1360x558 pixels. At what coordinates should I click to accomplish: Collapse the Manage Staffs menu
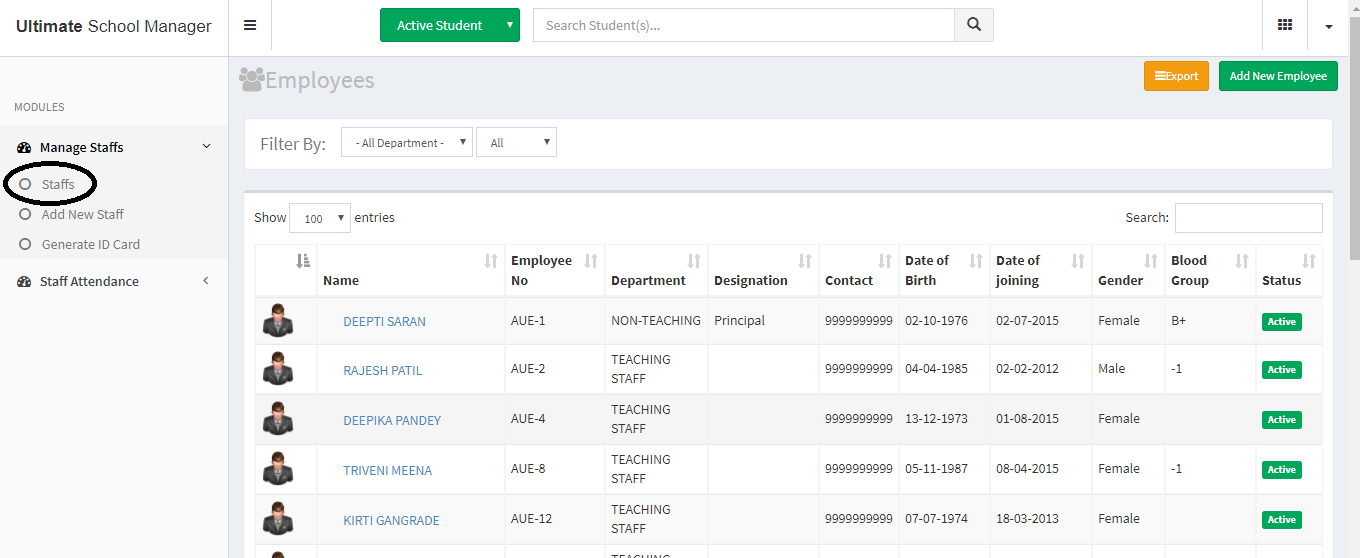point(114,147)
